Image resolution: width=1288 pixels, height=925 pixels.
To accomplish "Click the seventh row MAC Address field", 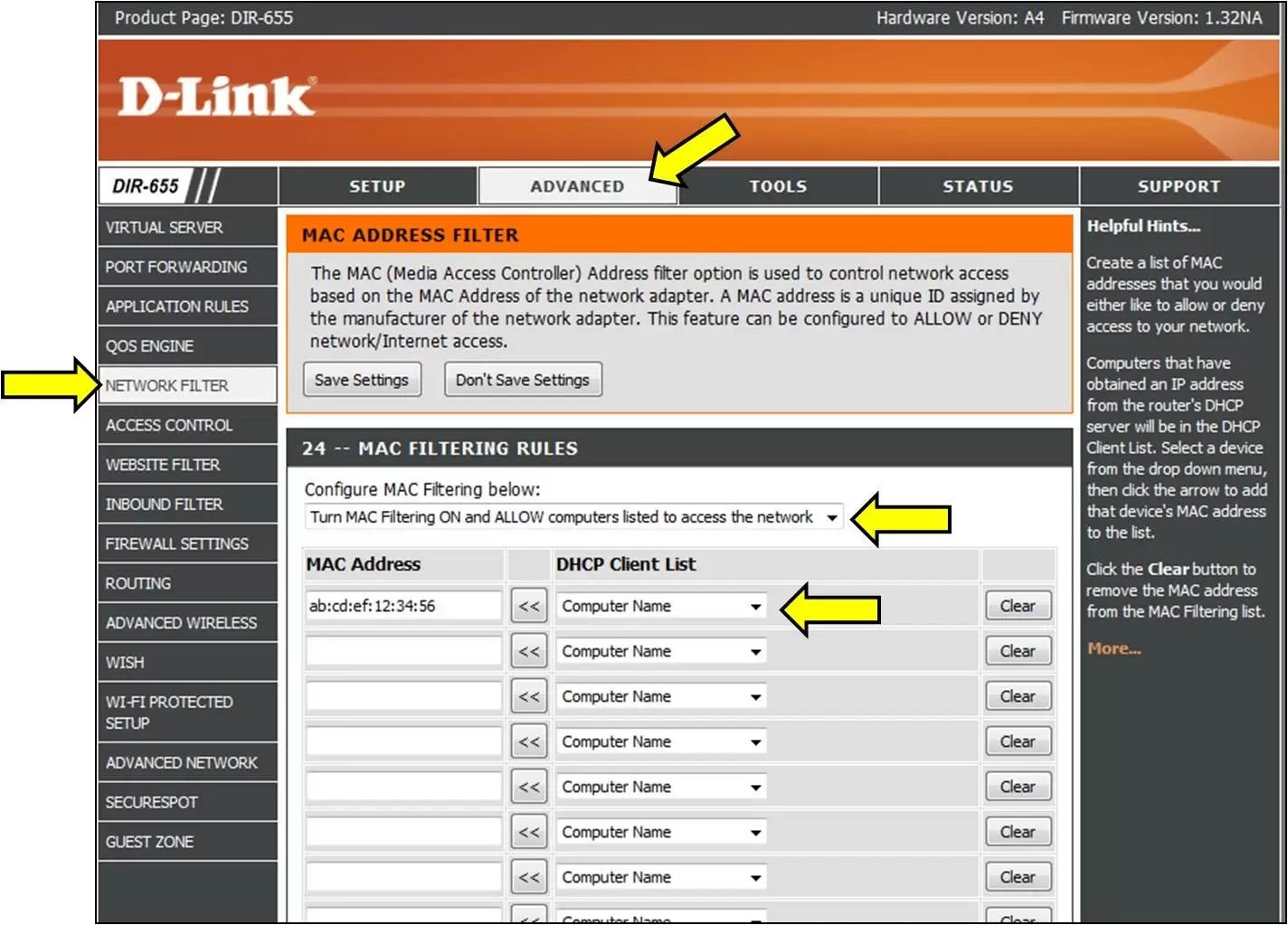I will click(x=403, y=877).
